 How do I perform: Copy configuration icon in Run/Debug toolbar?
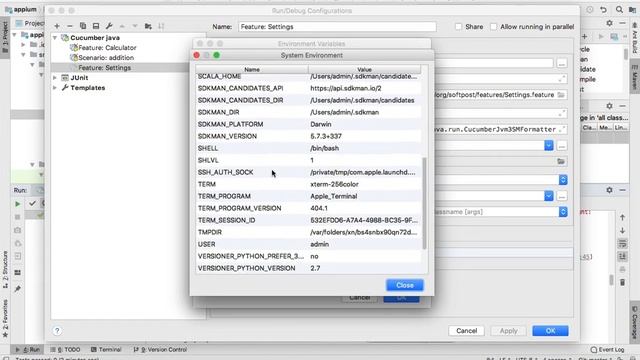point(83,26)
